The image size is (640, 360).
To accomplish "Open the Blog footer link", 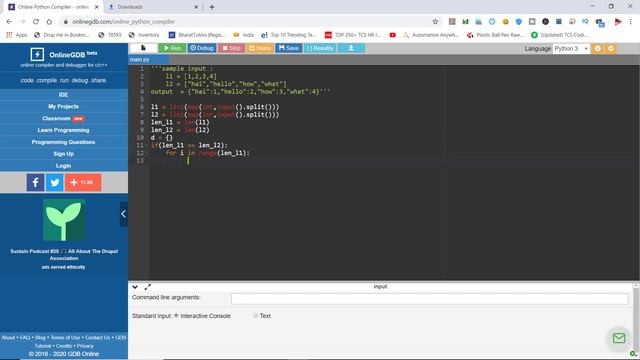I will point(40,338).
